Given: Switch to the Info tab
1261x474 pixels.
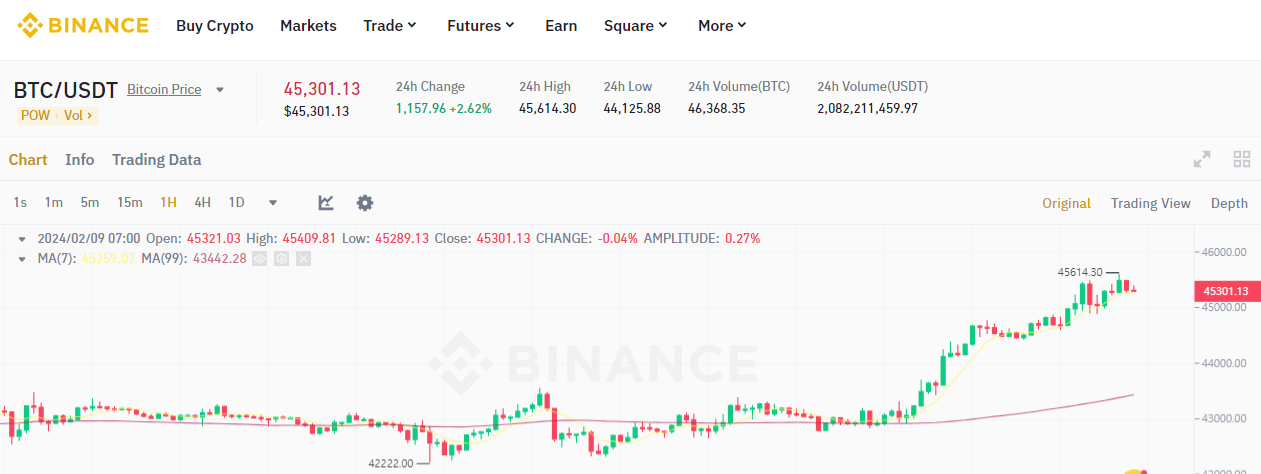Looking at the screenshot, I should [x=80, y=160].
